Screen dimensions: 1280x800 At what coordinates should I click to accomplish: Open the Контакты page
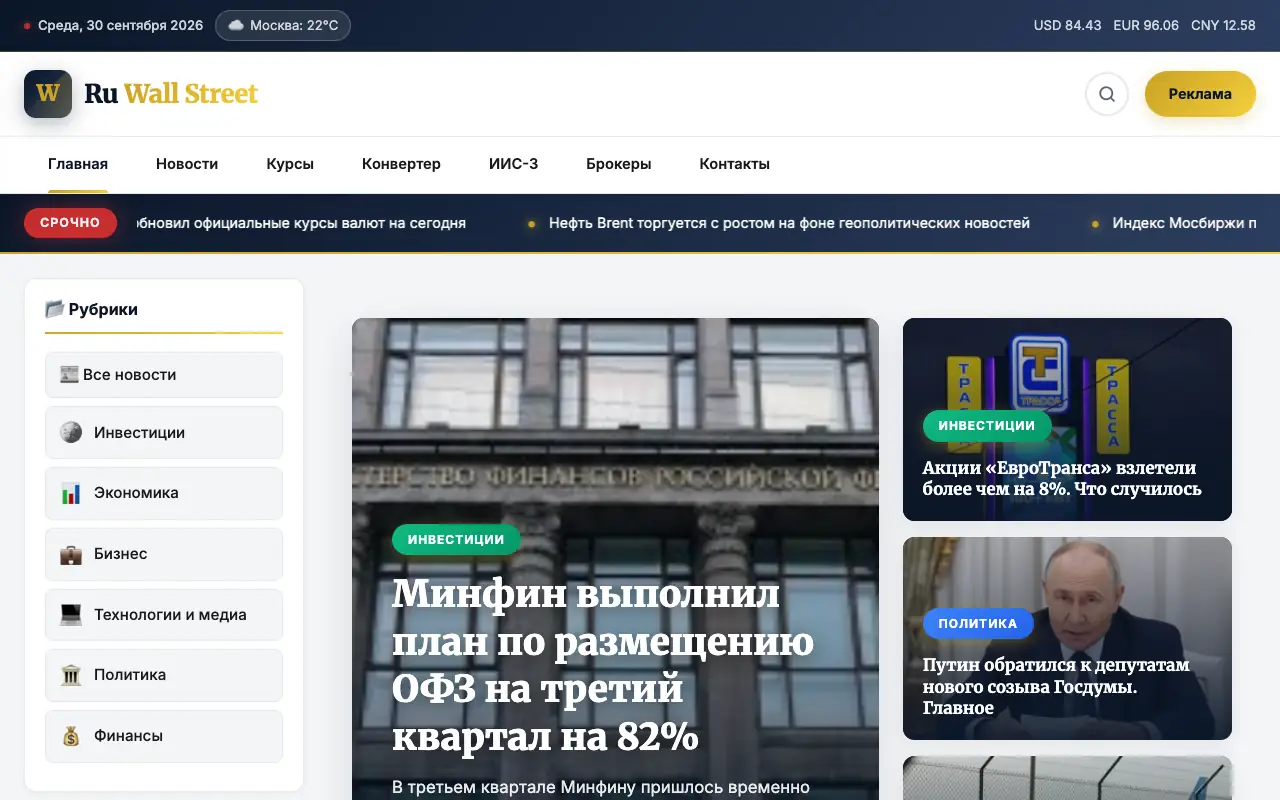pos(734,164)
